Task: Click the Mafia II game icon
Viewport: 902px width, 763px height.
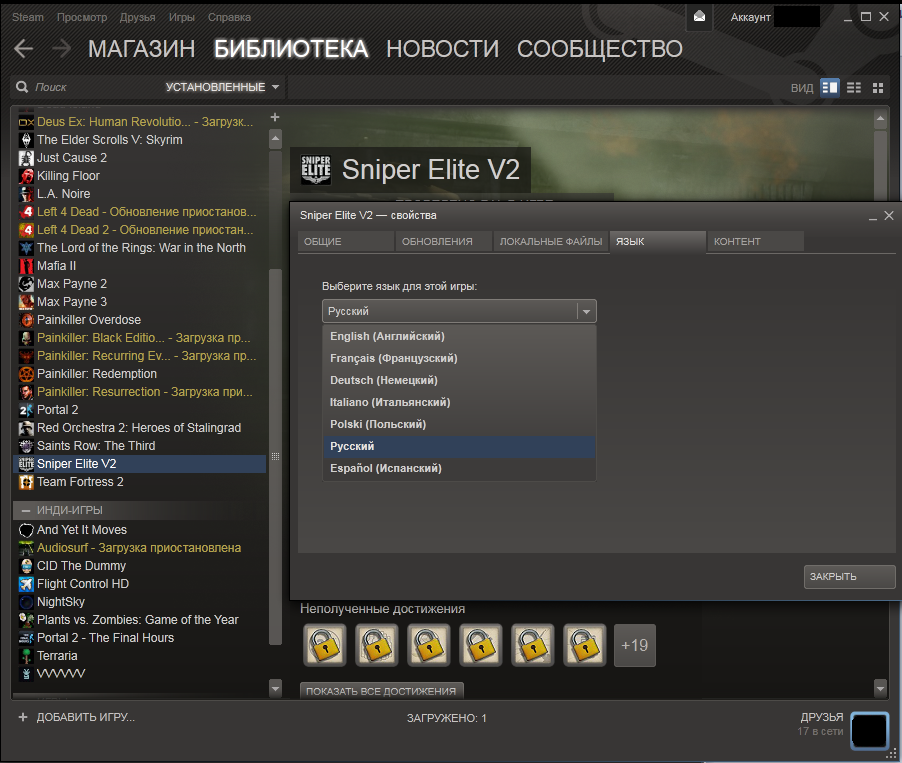Action: pyautogui.click(x=26, y=266)
